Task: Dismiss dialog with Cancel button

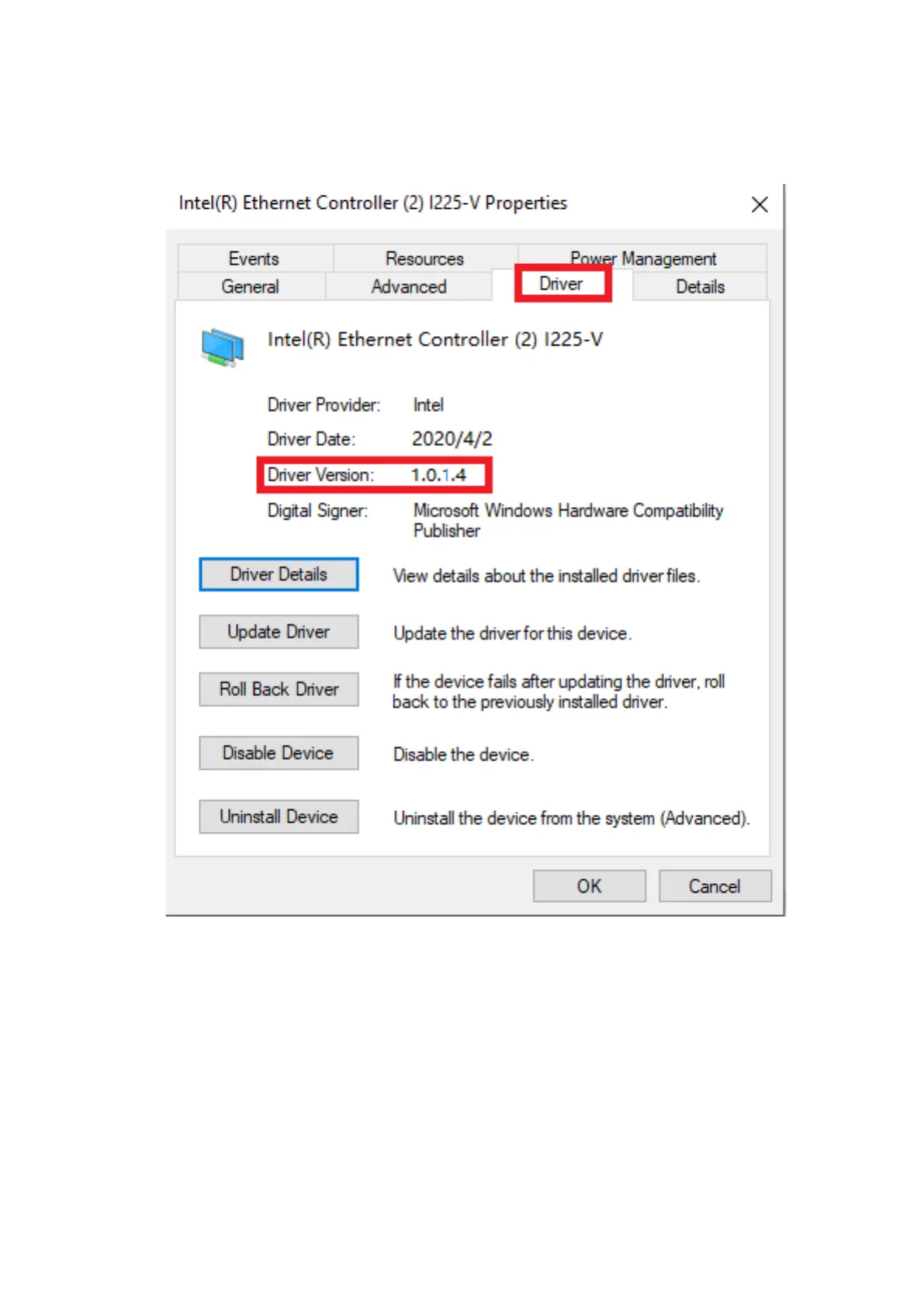Action: click(x=715, y=886)
